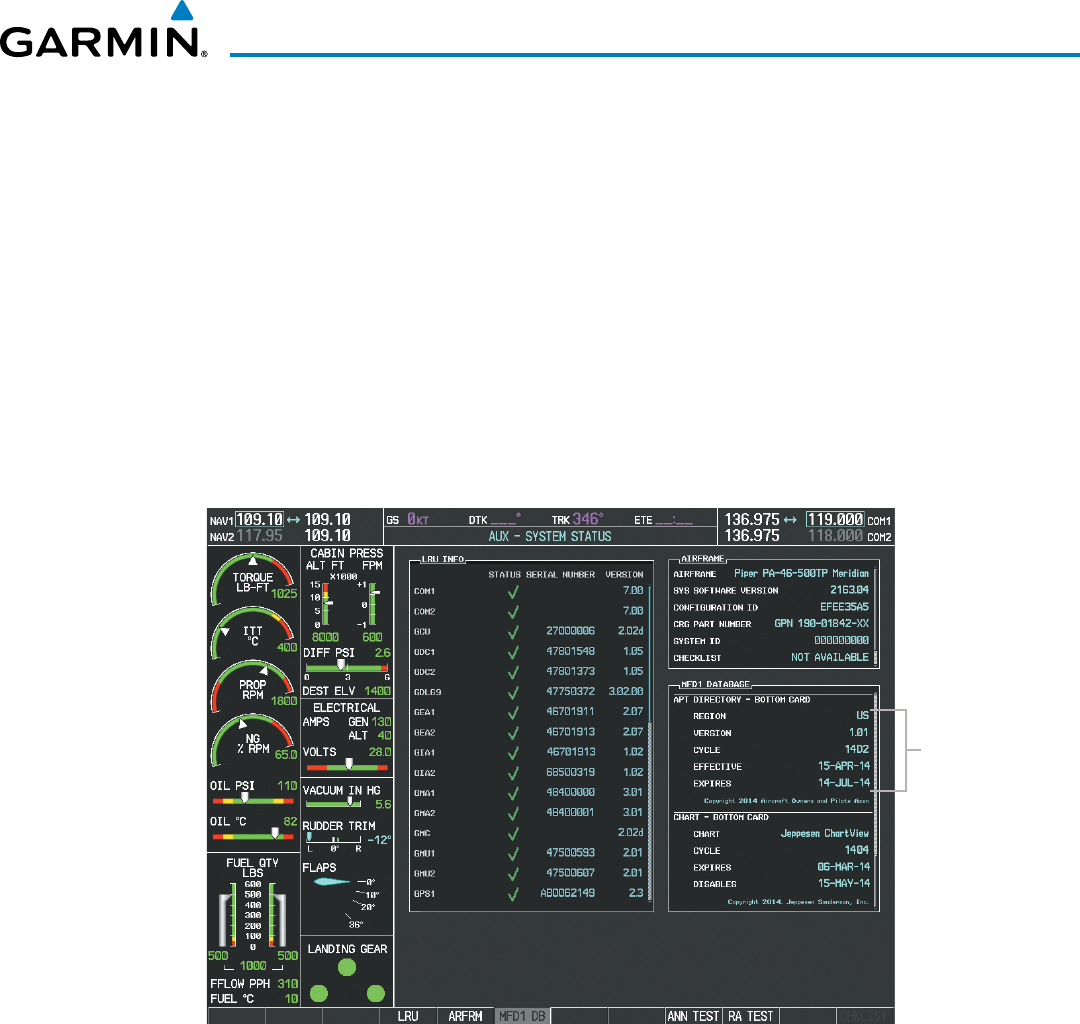The width and height of the screenshot is (1080, 1024).
Task: Click configuration ID EFEE35A5
Action: click(x=844, y=607)
